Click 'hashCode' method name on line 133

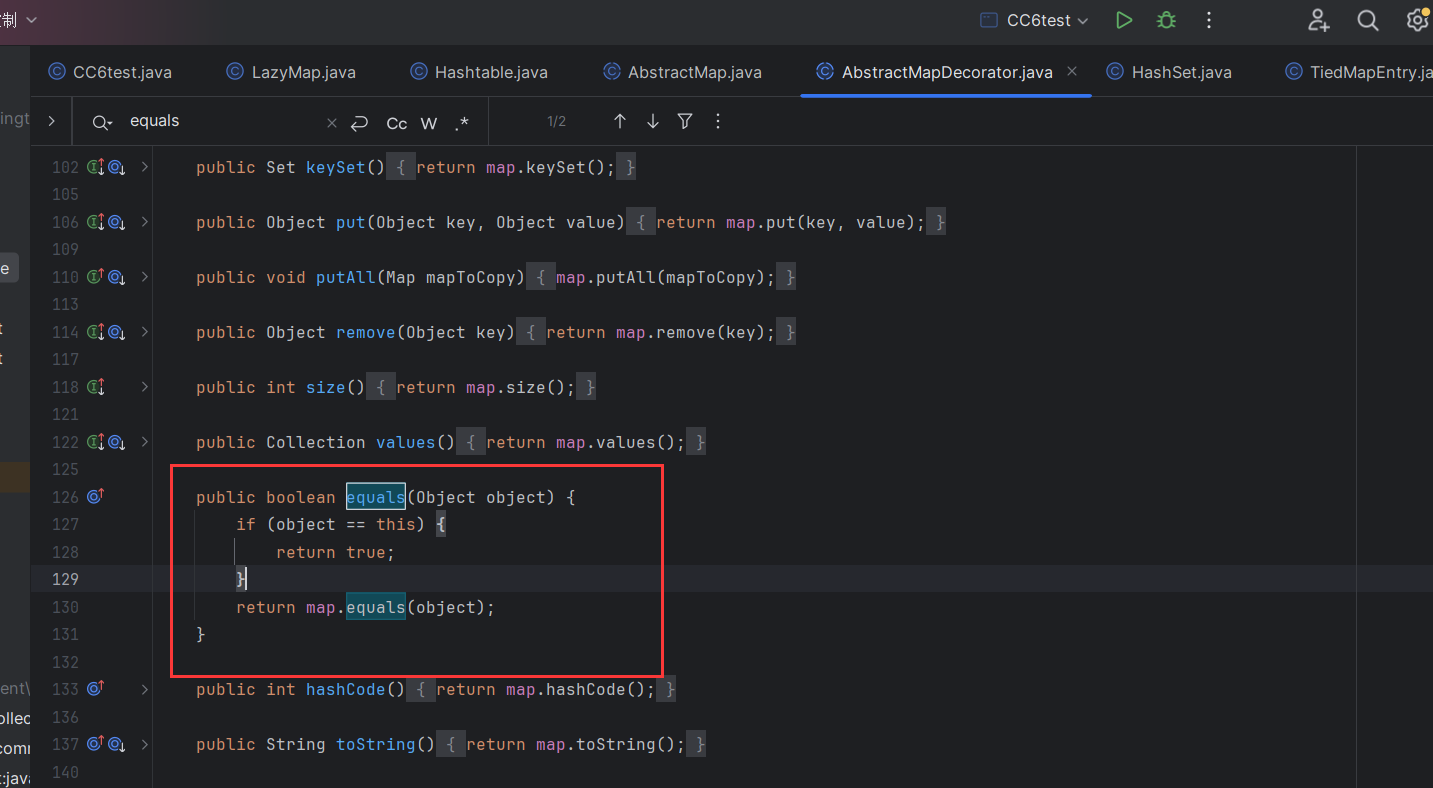point(345,689)
